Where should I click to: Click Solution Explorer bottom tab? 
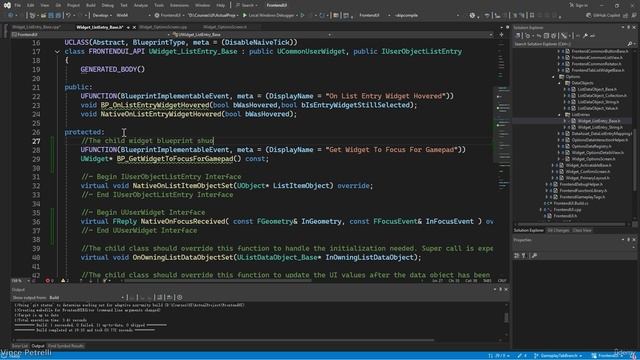529,231
